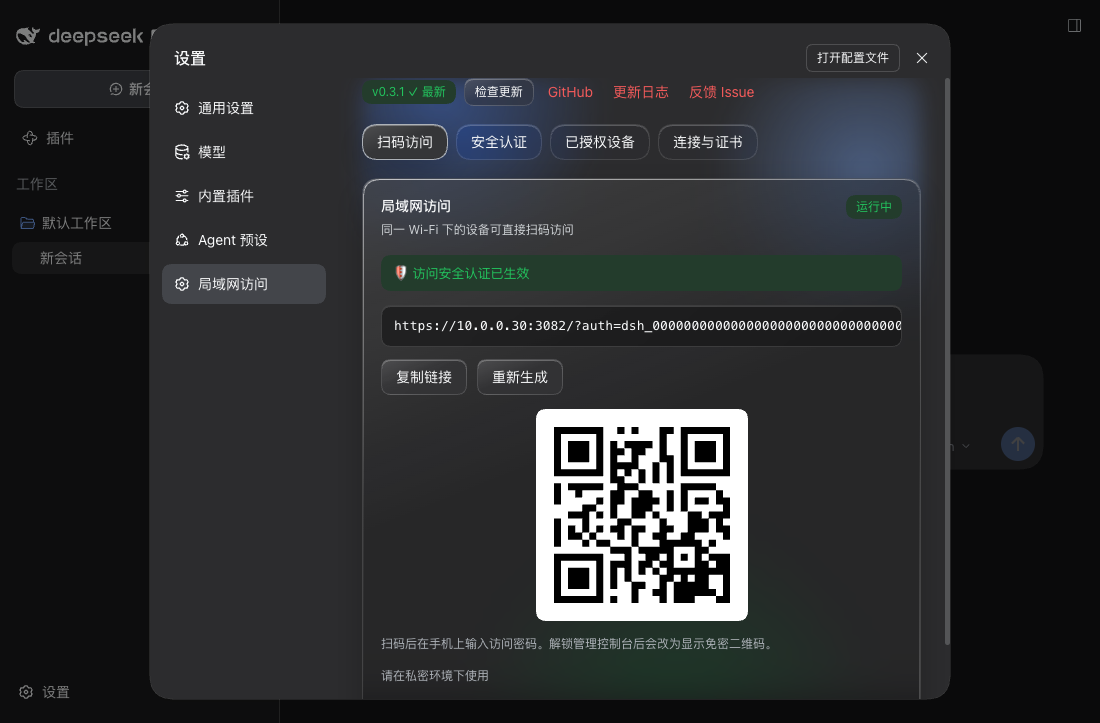Toggle the right panel icon at top right
1100x723 pixels.
pos(1074,26)
